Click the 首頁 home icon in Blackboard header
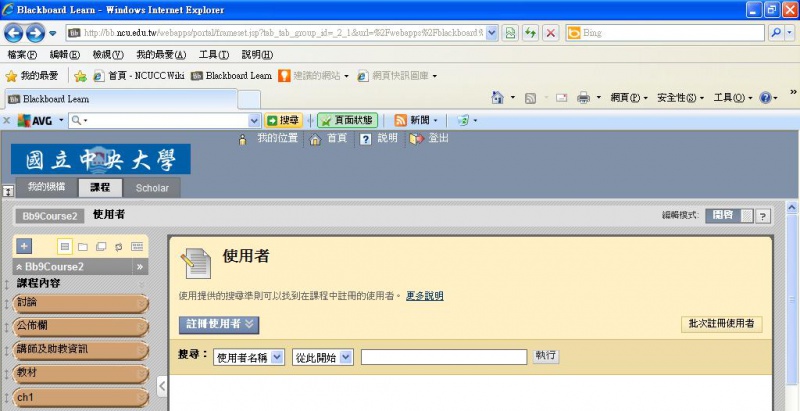Viewport: 800px width, 411px height. coord(316,139)
